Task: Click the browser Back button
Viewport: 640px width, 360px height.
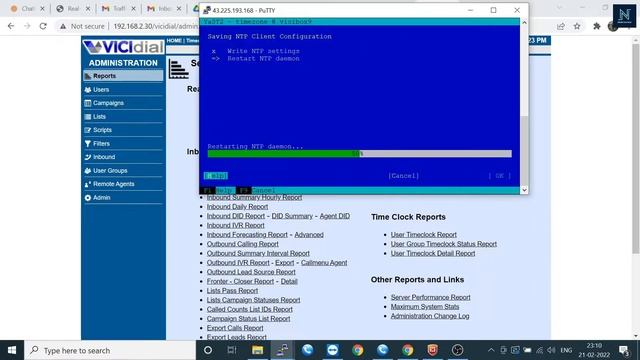Action: (x=11, y=26)
